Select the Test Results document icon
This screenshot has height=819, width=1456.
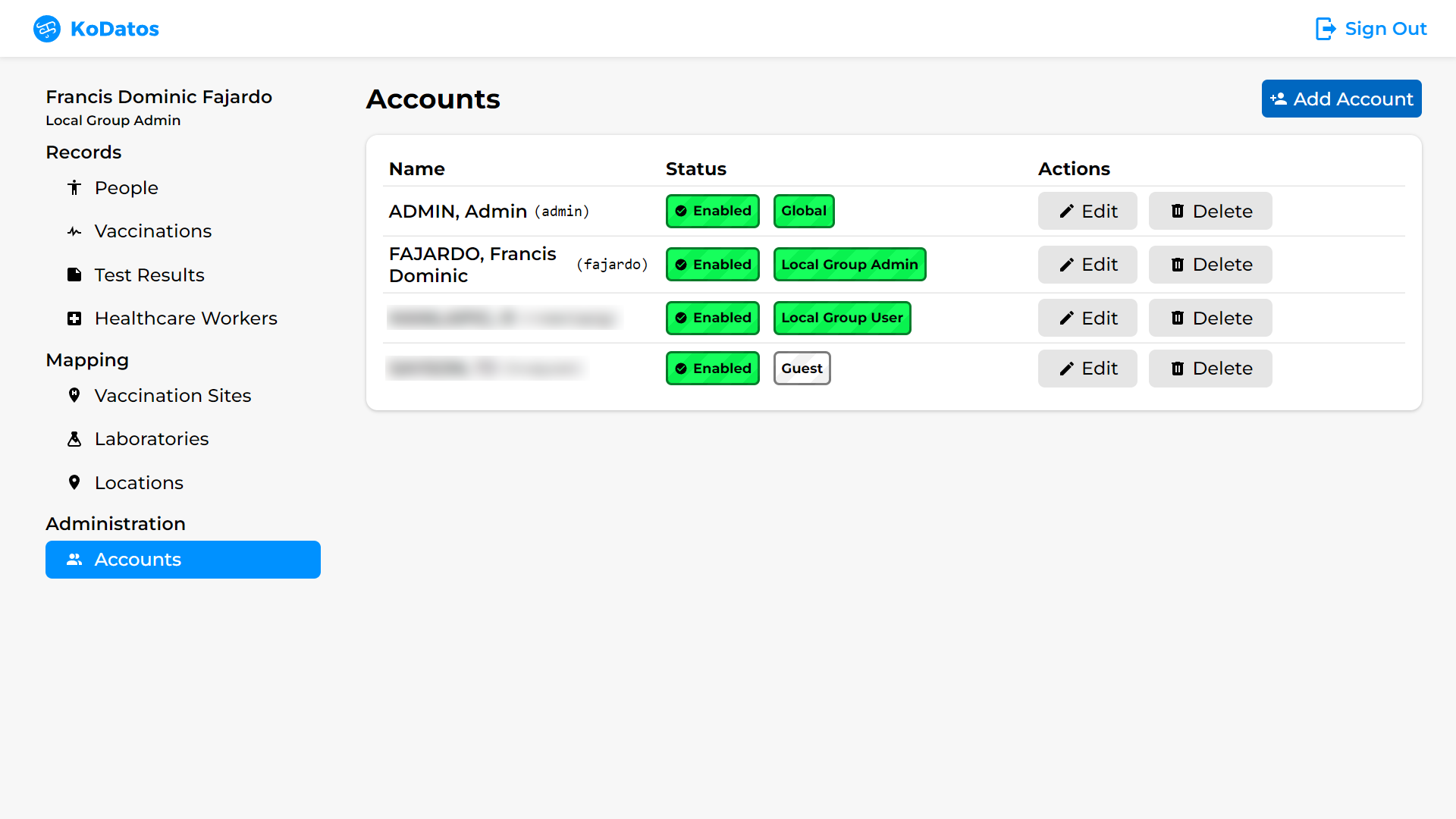coord(74,275)
